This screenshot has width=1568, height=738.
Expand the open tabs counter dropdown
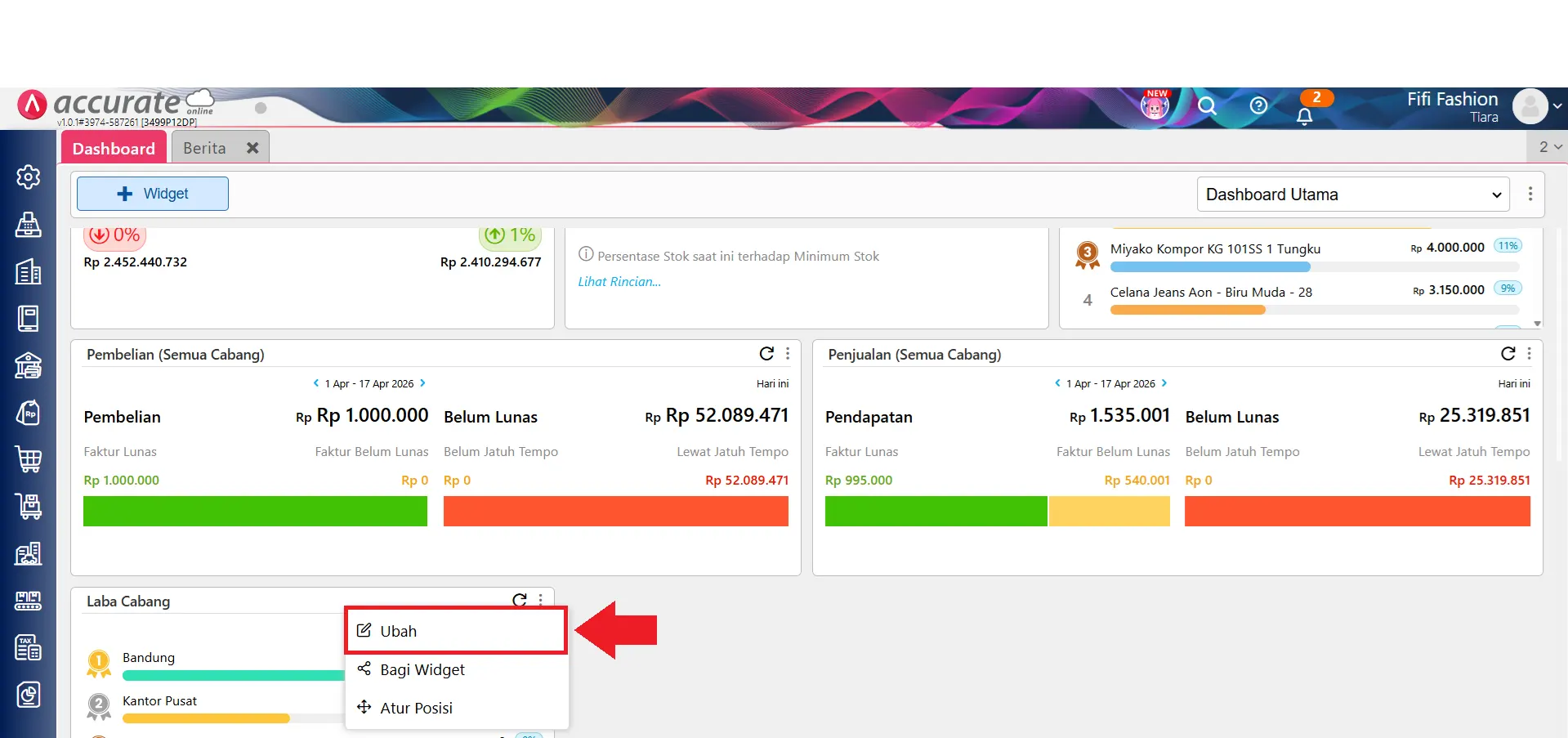pos(1550,147)
